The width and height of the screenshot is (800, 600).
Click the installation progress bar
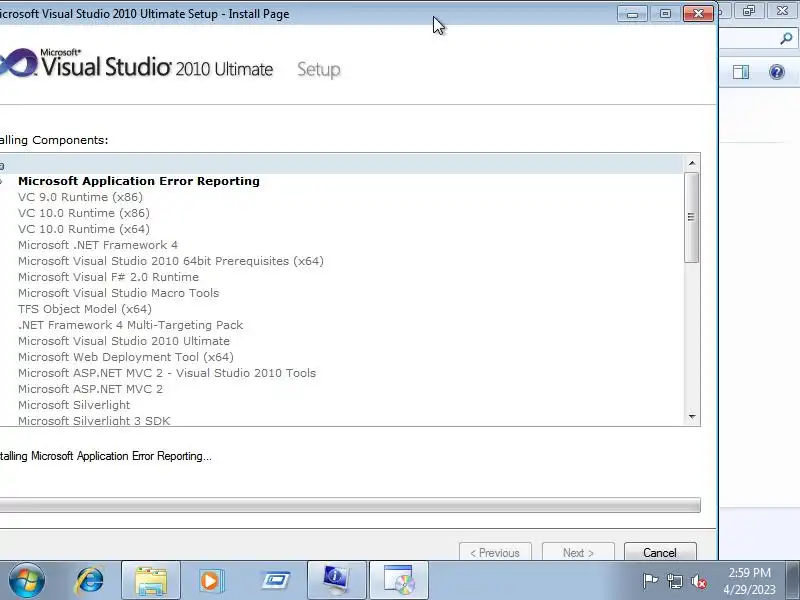coord(350,505)
